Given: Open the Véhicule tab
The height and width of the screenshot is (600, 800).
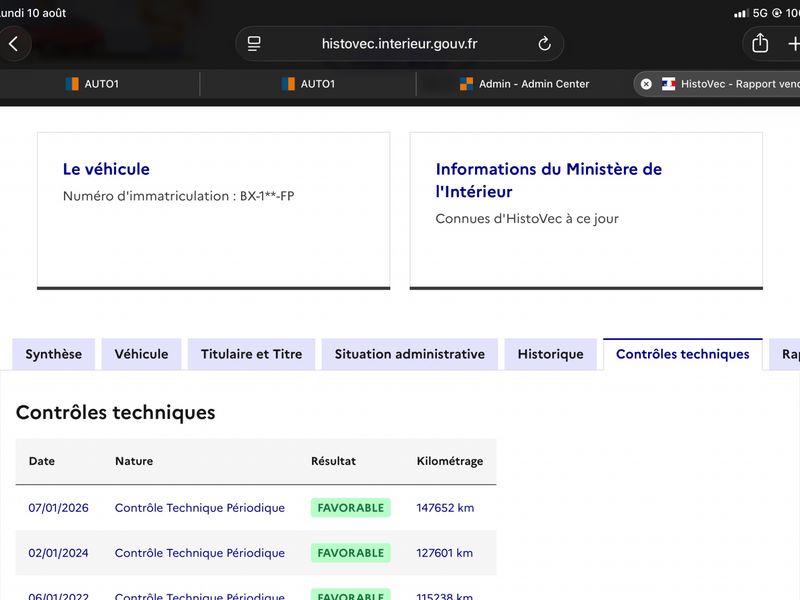Looking at the screenshot, I should point(141,354).
